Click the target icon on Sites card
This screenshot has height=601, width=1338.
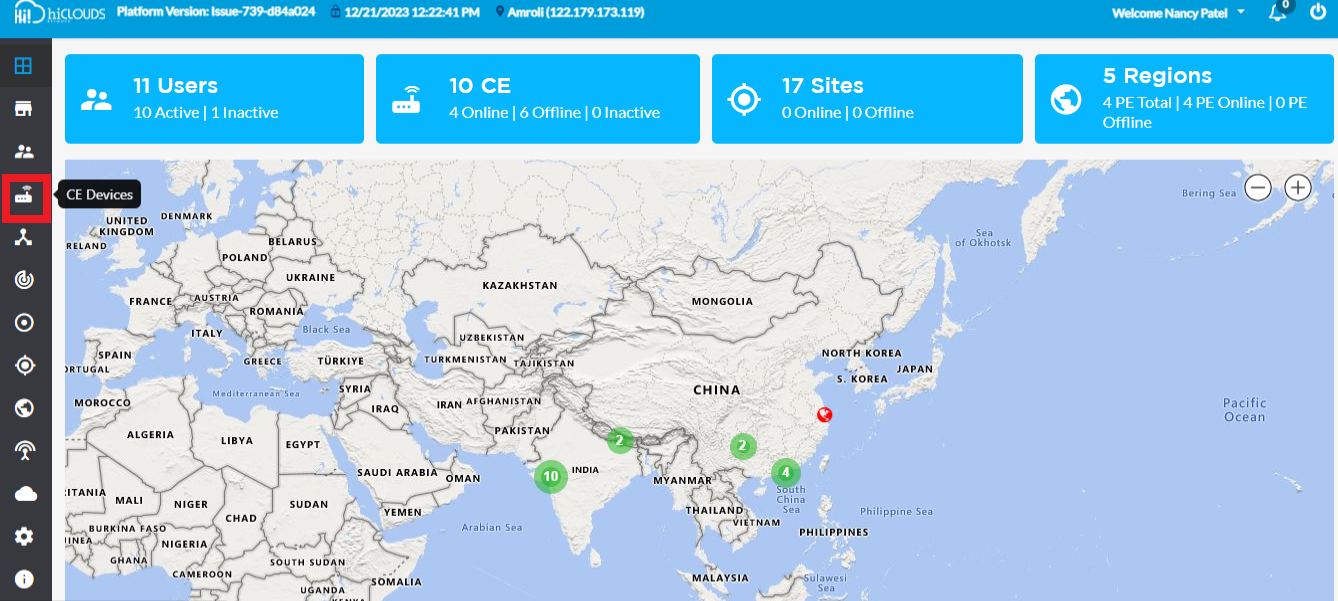tap(743, 99)
